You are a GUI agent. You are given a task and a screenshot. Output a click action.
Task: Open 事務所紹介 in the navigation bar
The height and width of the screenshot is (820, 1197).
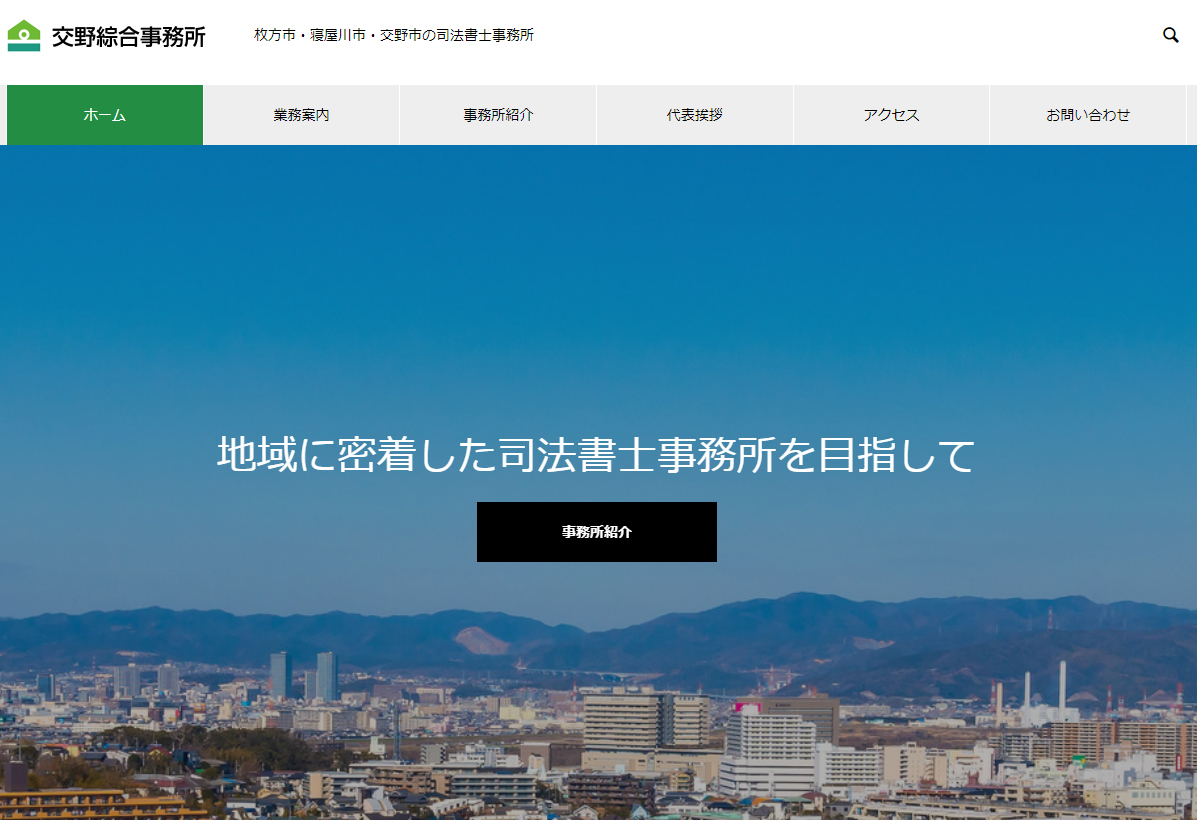coord(498,115)
